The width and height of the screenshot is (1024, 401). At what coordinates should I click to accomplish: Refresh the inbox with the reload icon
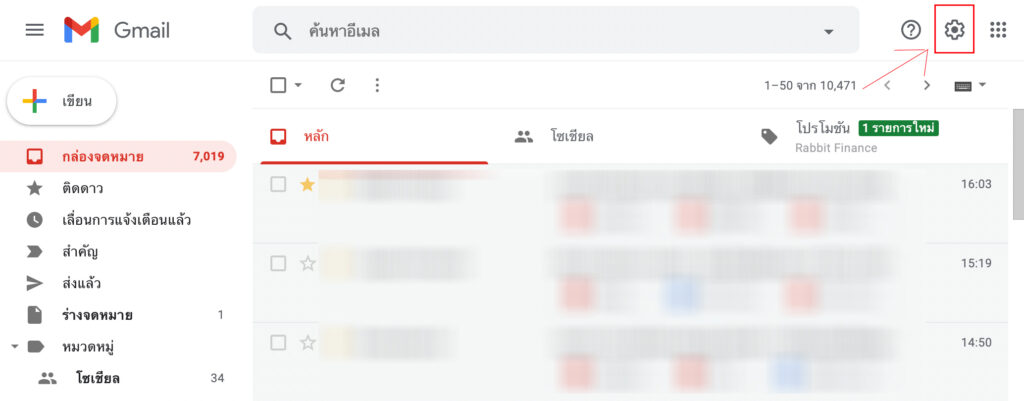pyautogui.click(x=337, y=85)
